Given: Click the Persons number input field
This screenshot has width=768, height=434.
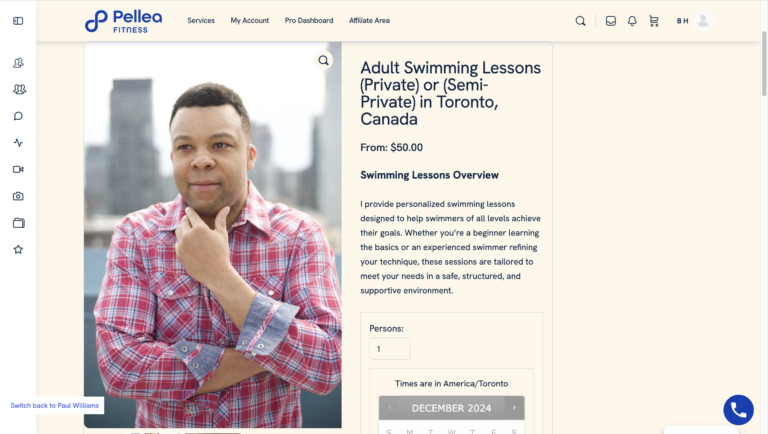Looking at the screenshot, I should pos(390,349).
